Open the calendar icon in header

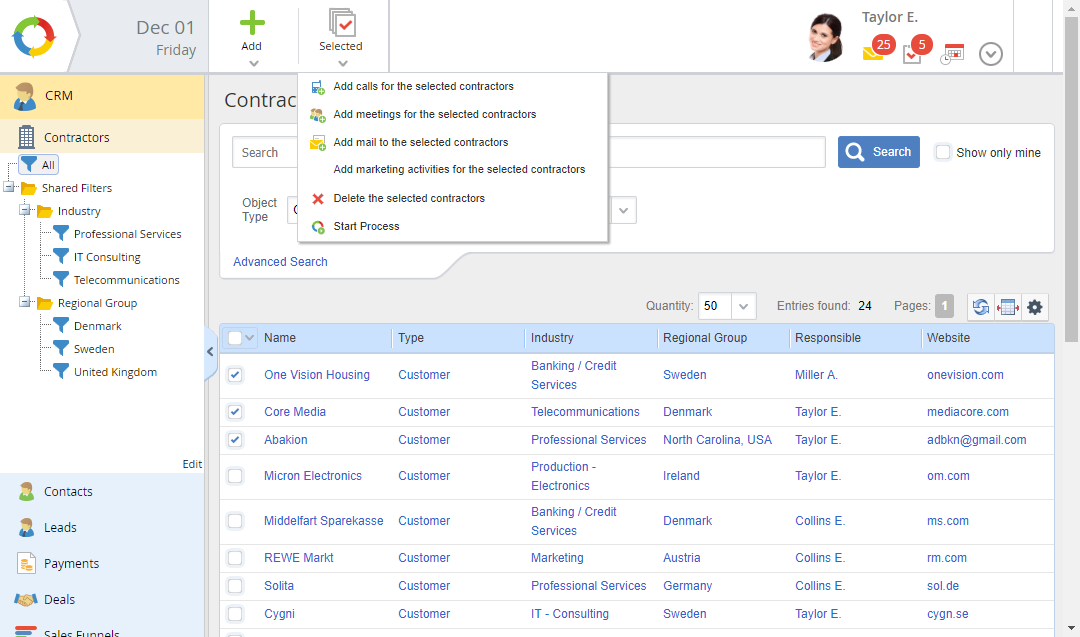coord(952,54)
